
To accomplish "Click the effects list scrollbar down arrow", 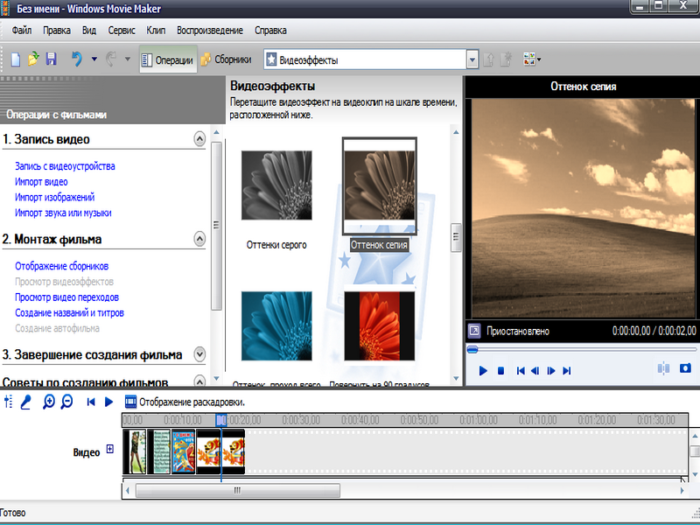I will 456,378.
